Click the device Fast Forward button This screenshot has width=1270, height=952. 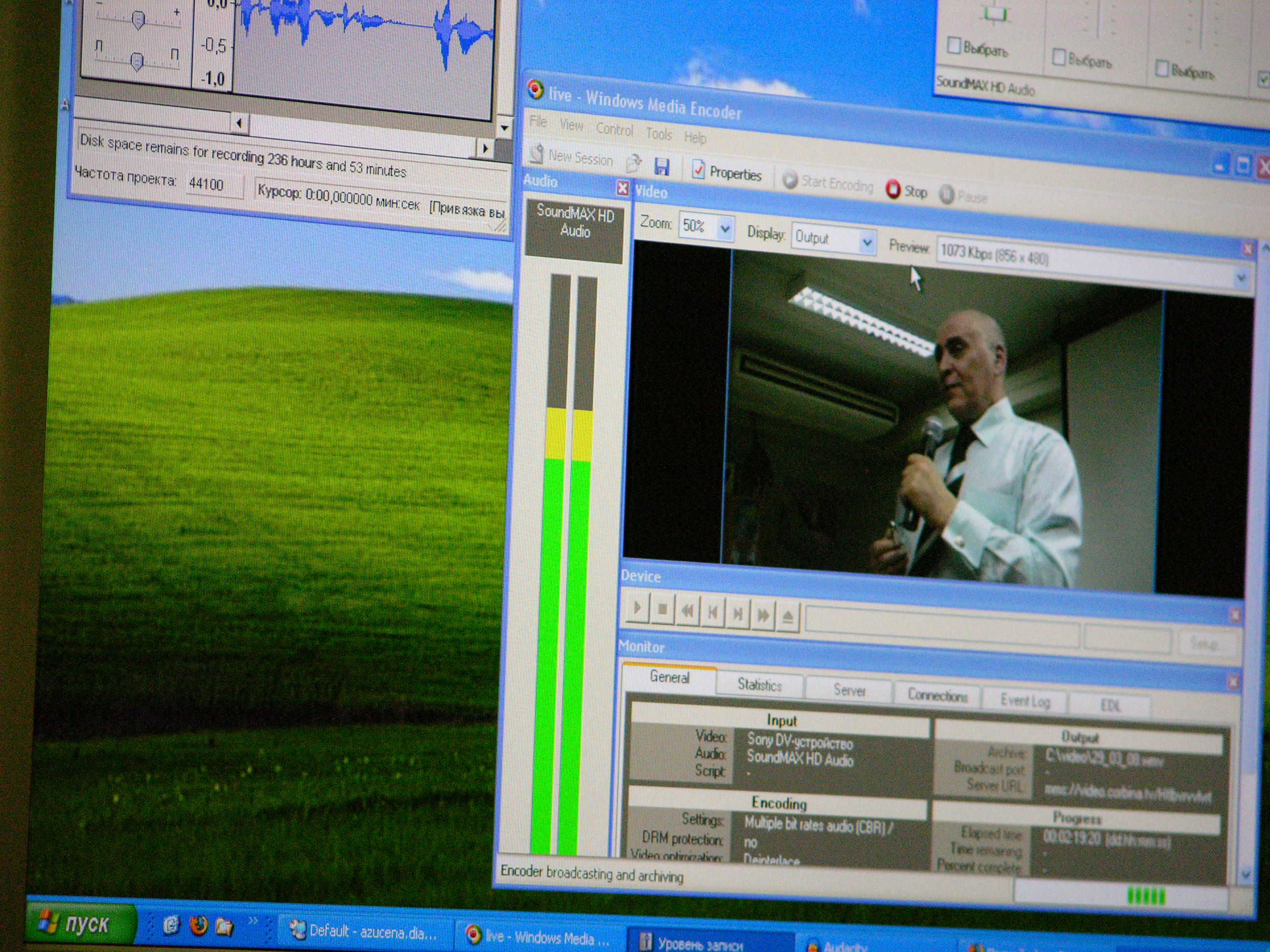(763, 616)
